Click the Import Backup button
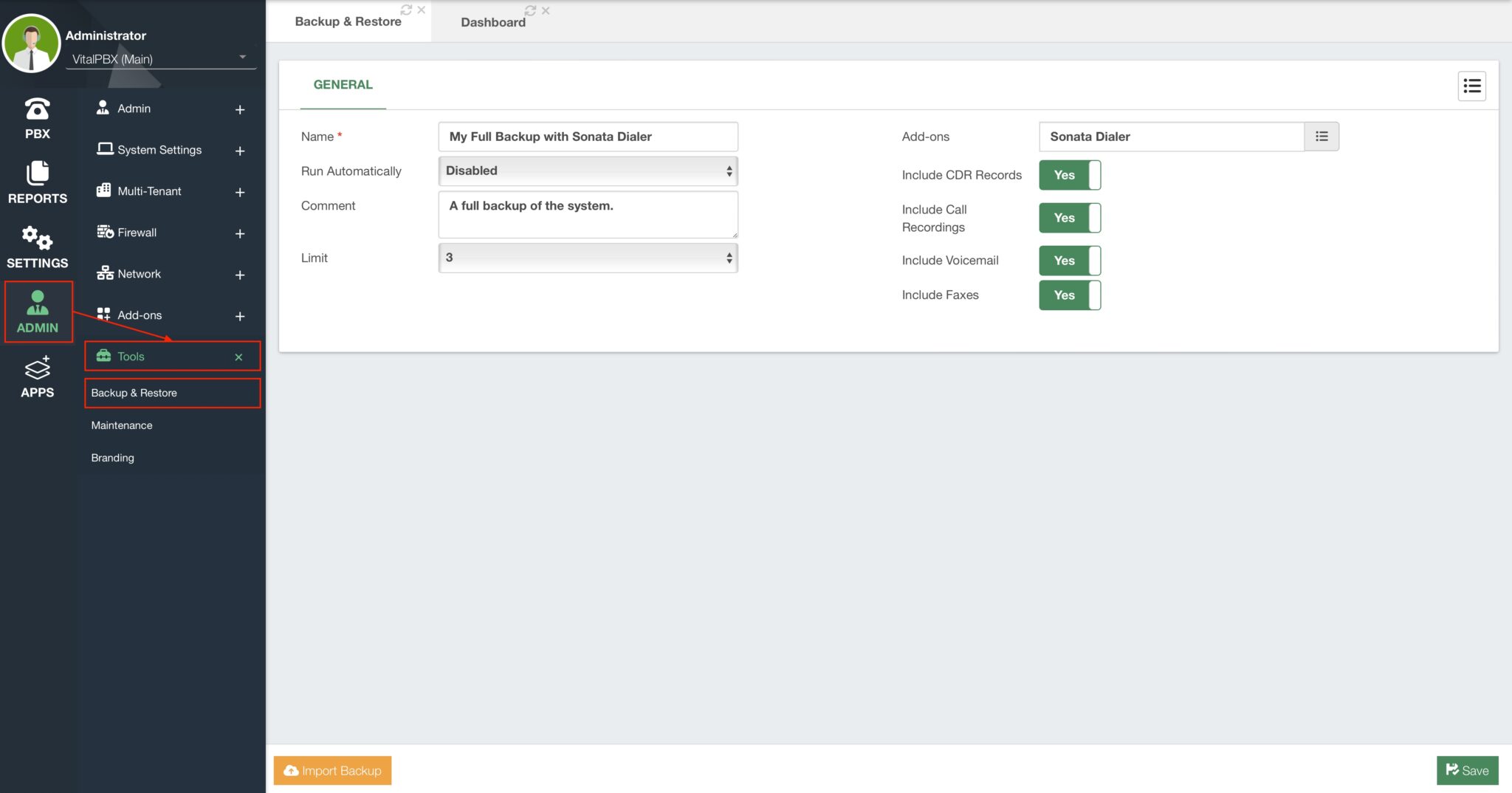1512x793 pixels. coord(332,770)
